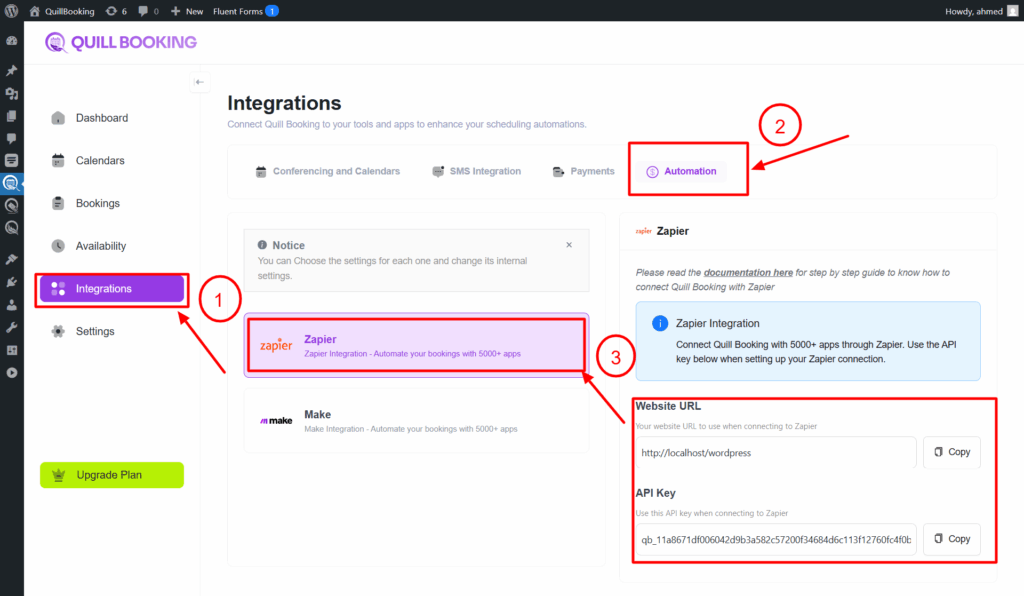
Task: Switch to the Payments tab
Action: [x=583, y=172]
